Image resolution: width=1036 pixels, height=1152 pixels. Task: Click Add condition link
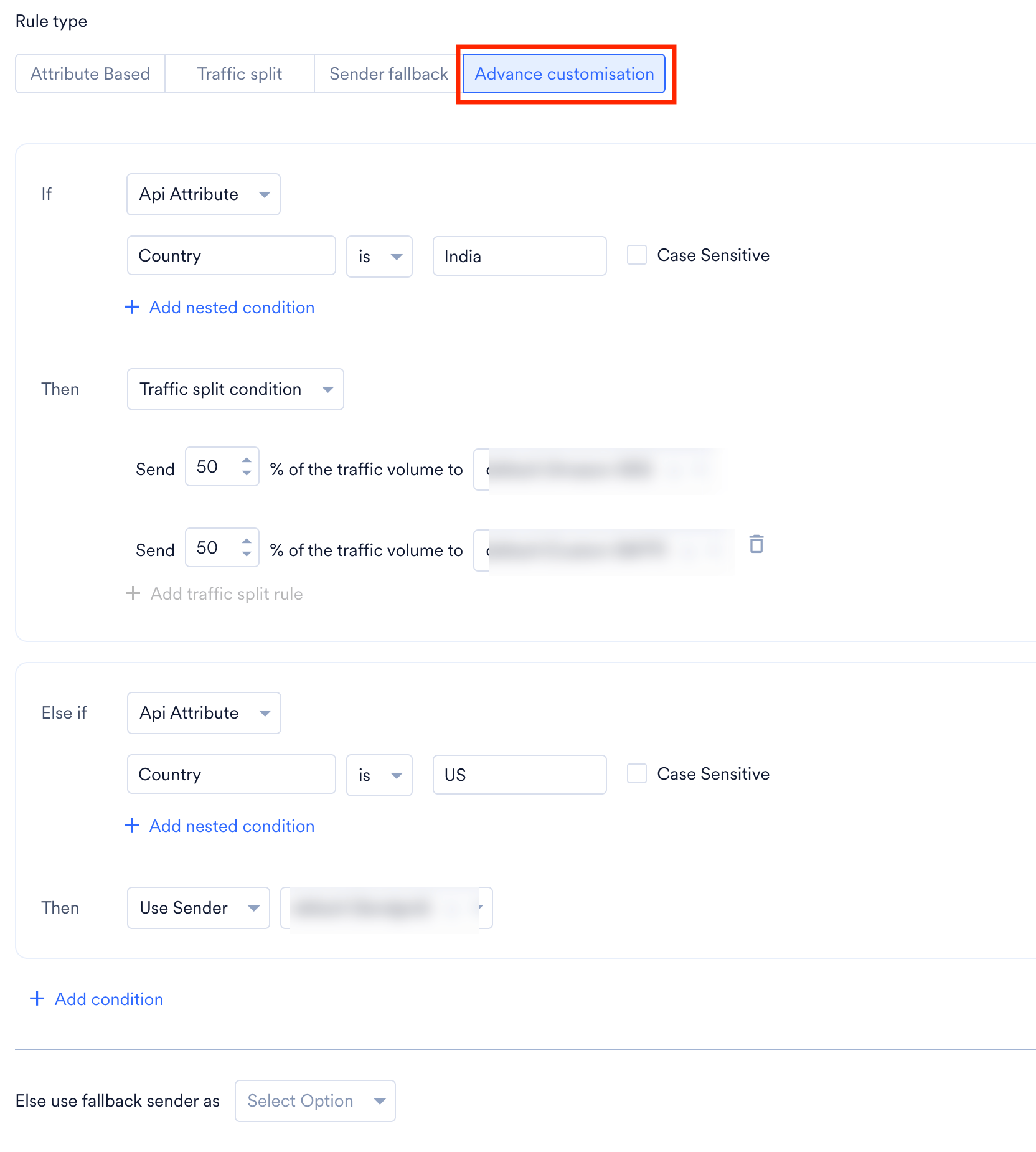click(97, 999)
